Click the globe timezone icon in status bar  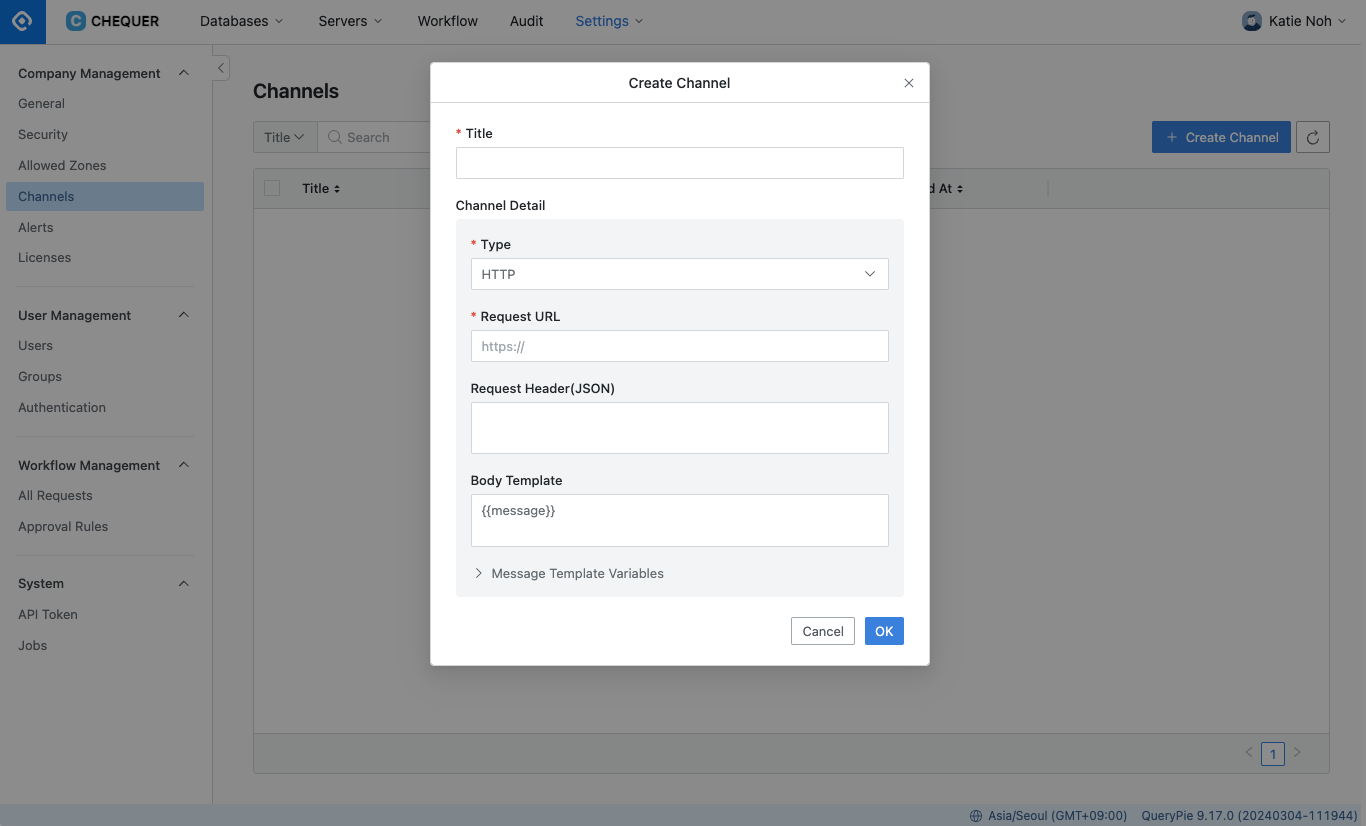coord(976,816)
